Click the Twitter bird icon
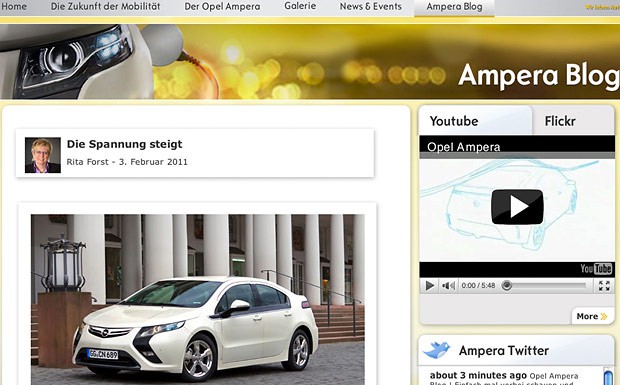This screenshot has width=620, height=385. (x=437, y=350)
